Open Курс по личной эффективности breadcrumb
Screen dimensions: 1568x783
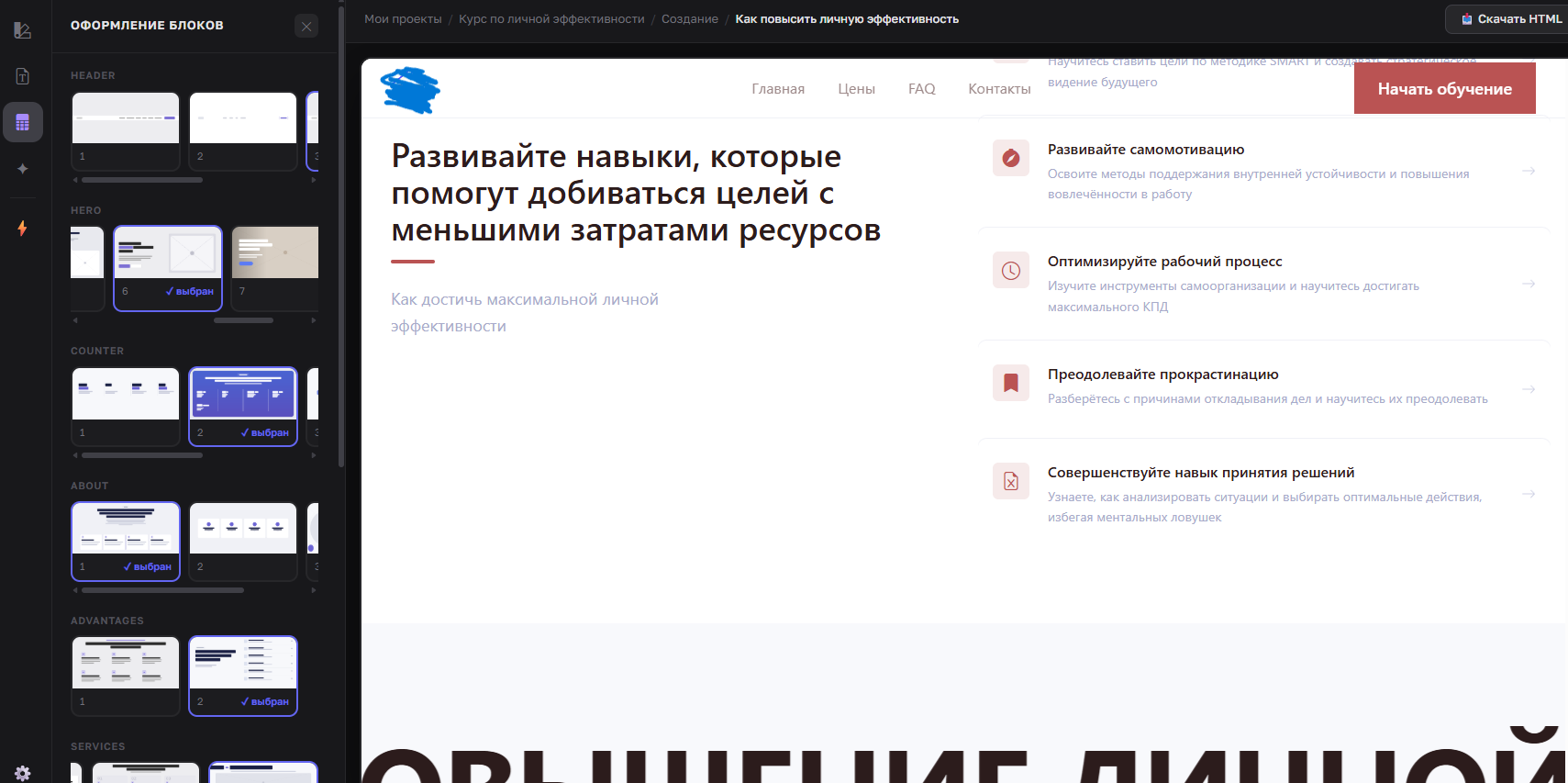pyautogui.click(x=551, y=19)
